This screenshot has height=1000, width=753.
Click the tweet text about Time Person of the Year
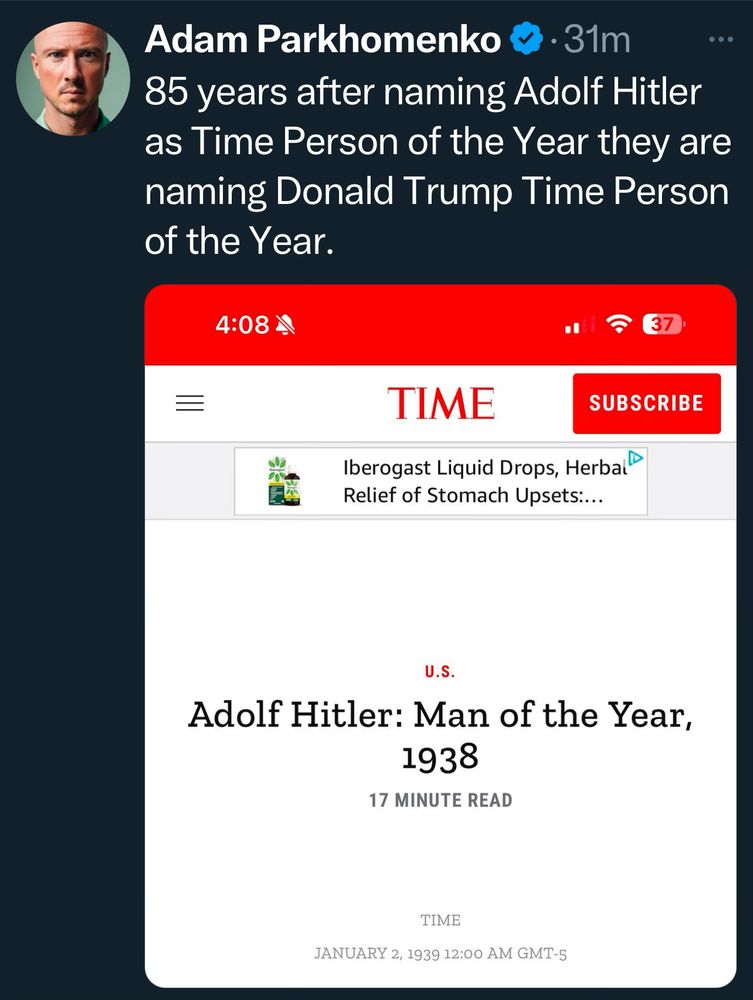pyautogui.click(x=437, y=166)
